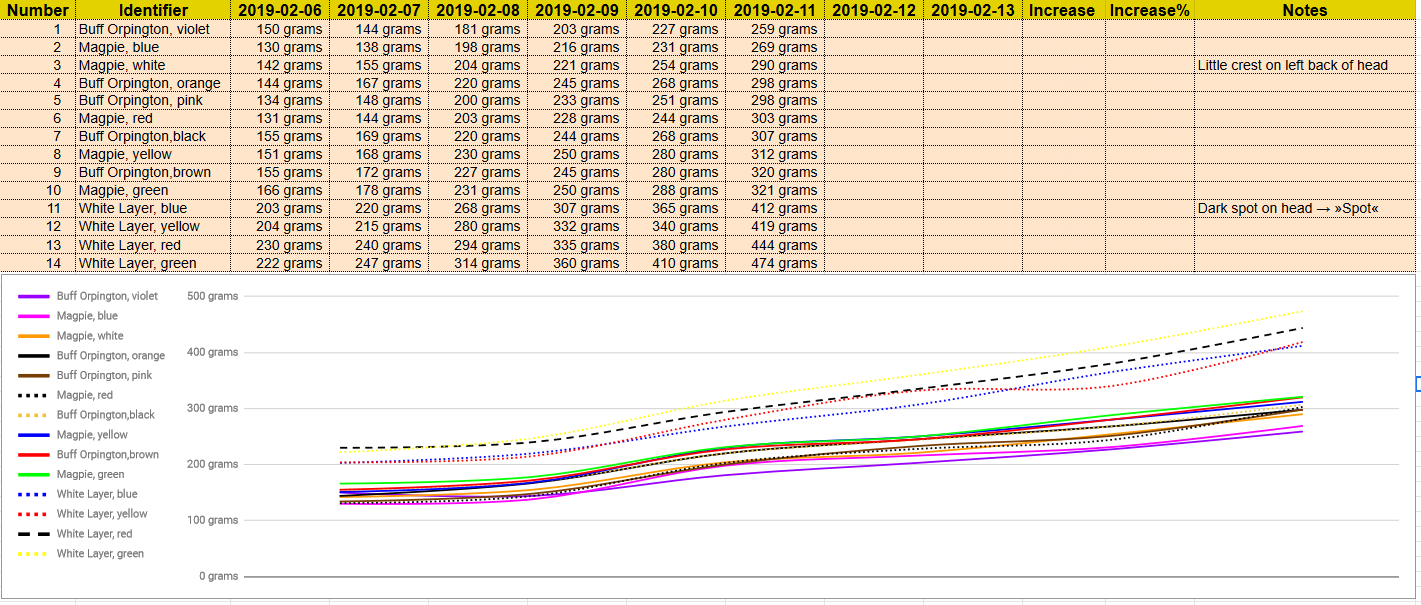Select the '412 grams' cell
The width and height of the screenshot is (1421, 605).
(x=774, y=208)
